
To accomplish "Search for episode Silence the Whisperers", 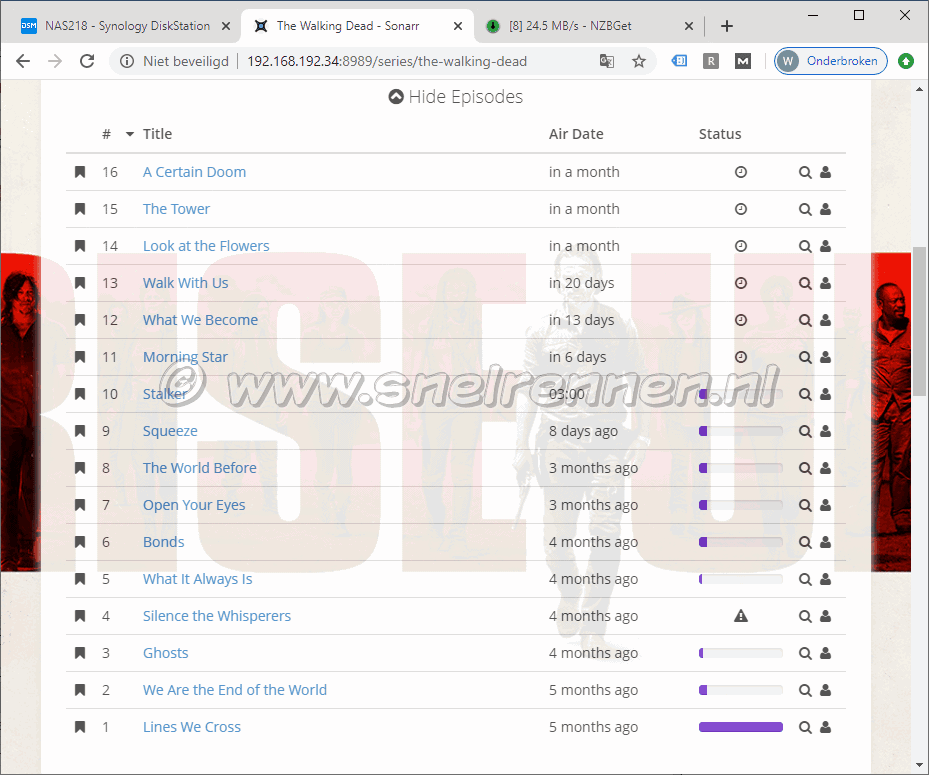I will 805,616.
